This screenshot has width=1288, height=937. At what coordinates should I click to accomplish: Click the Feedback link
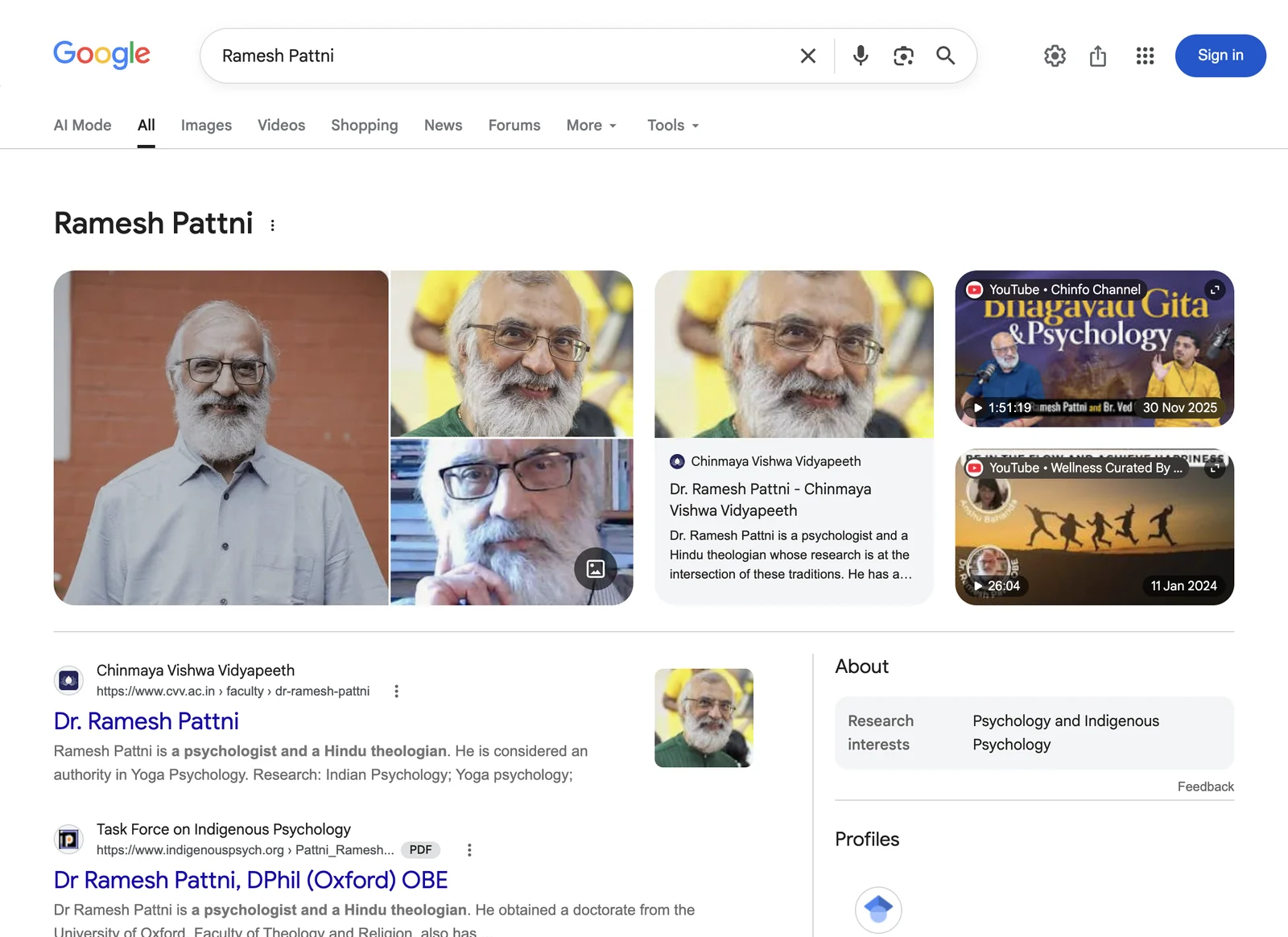pos(1205,786)
